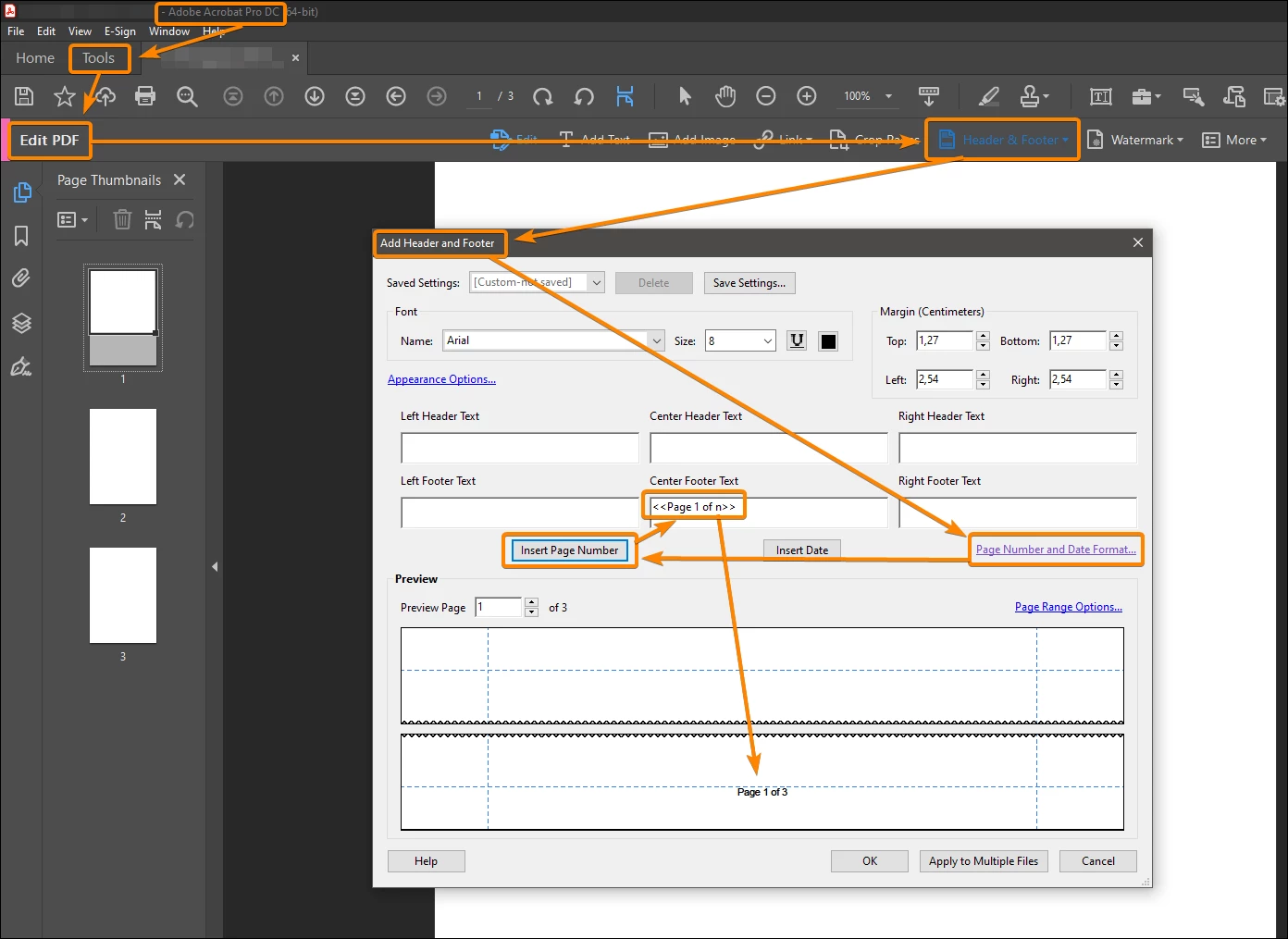Choose the Selection arrow tool
The image size is (1288, 939).
[685, 96]
